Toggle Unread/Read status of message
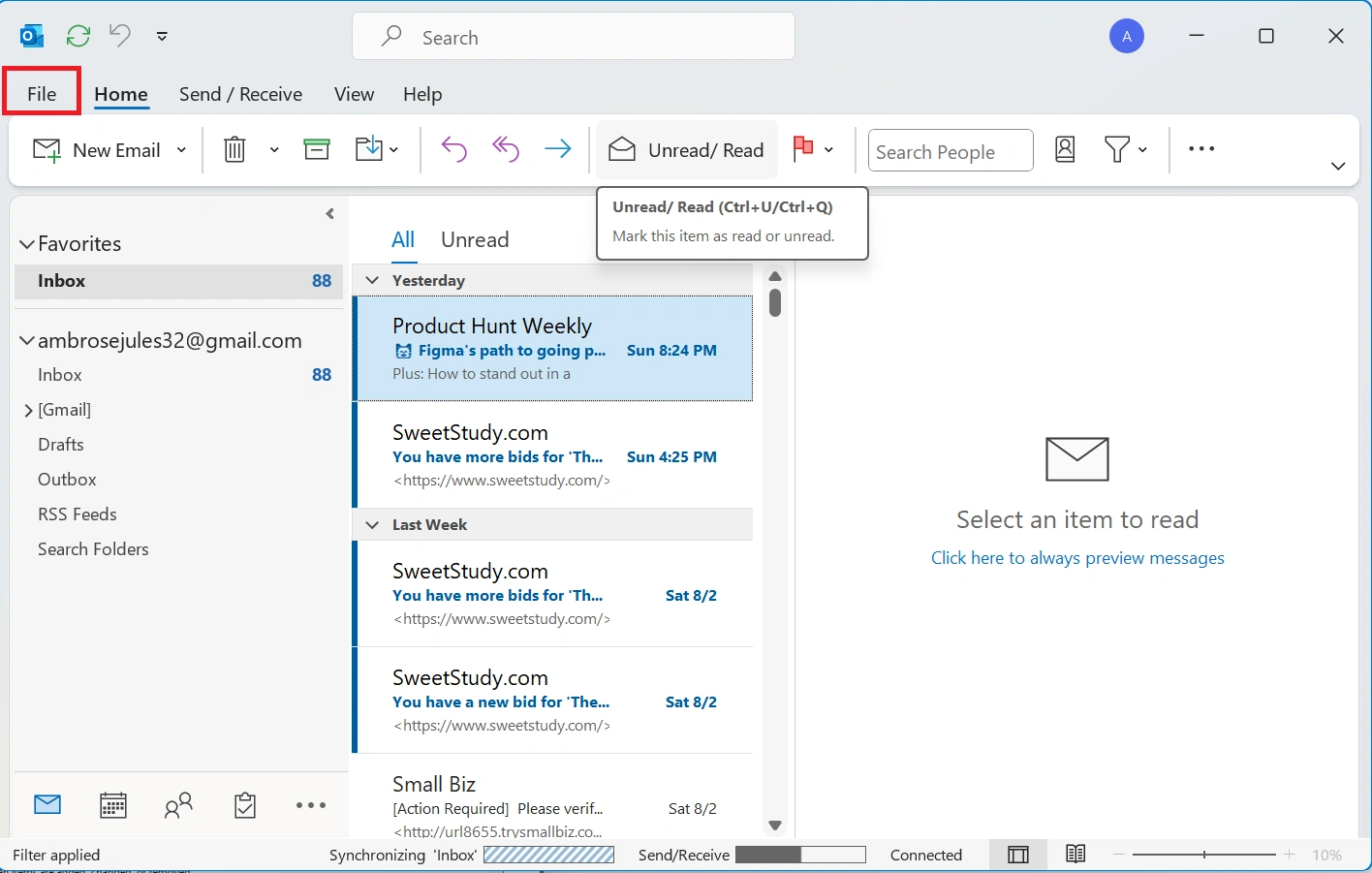The image size is (1372, 873). (687, 150)
